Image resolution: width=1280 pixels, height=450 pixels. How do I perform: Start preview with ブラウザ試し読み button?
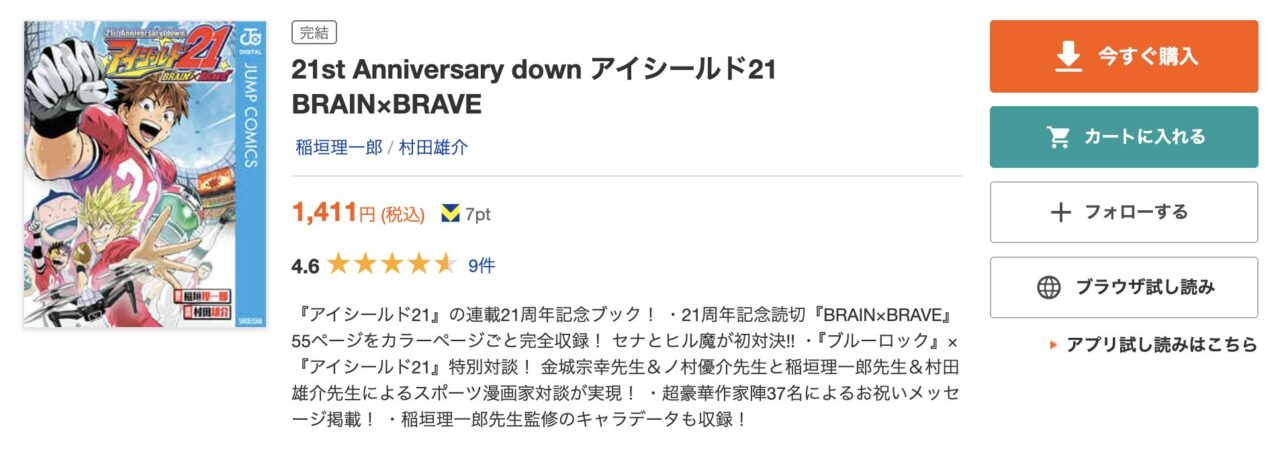point(1124,288)
